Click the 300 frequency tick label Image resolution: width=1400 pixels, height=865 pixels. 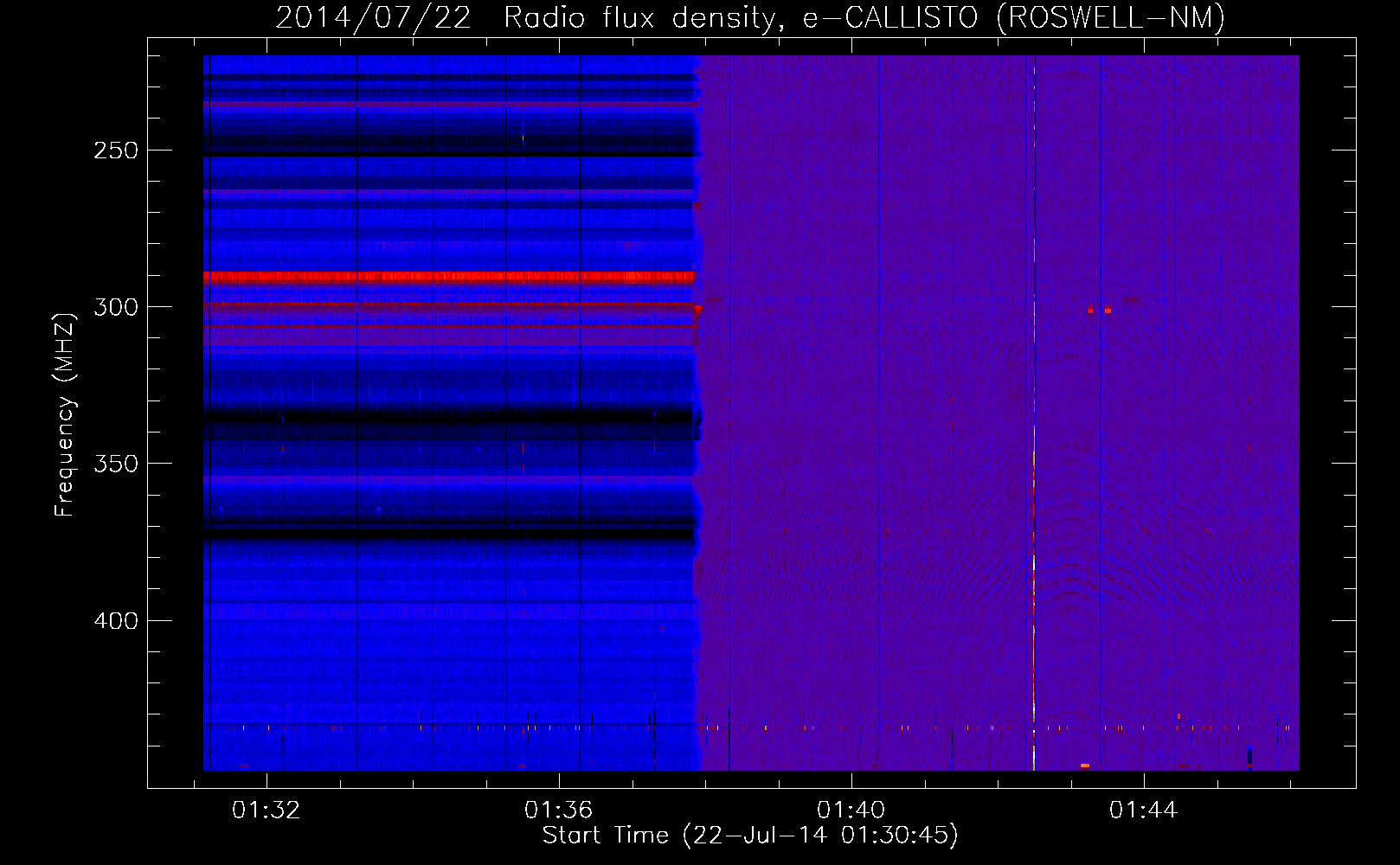tap(116, 307)
